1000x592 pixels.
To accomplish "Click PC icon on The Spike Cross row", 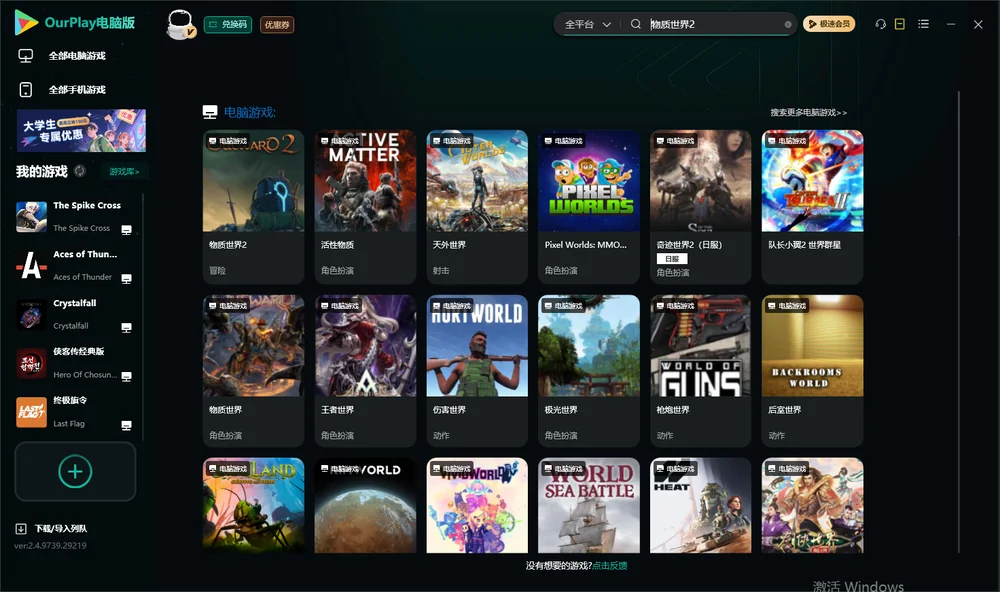I will [x=126, y=230].
